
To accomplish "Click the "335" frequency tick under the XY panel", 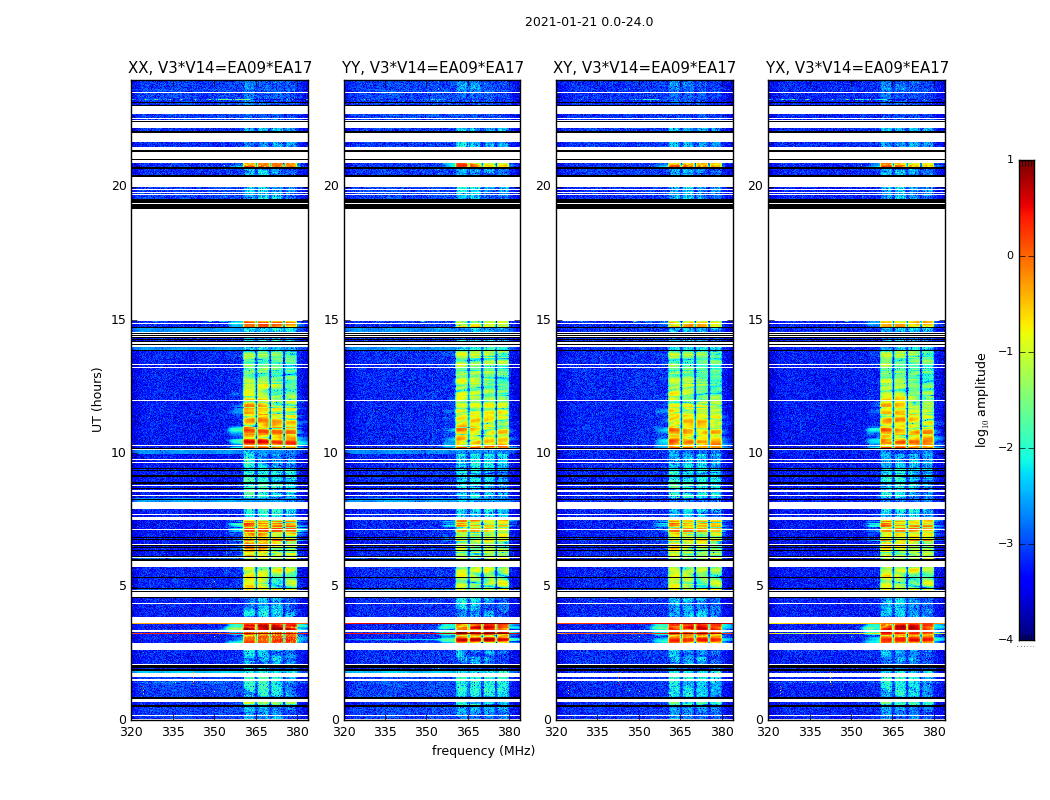I will tap(597, 732).
